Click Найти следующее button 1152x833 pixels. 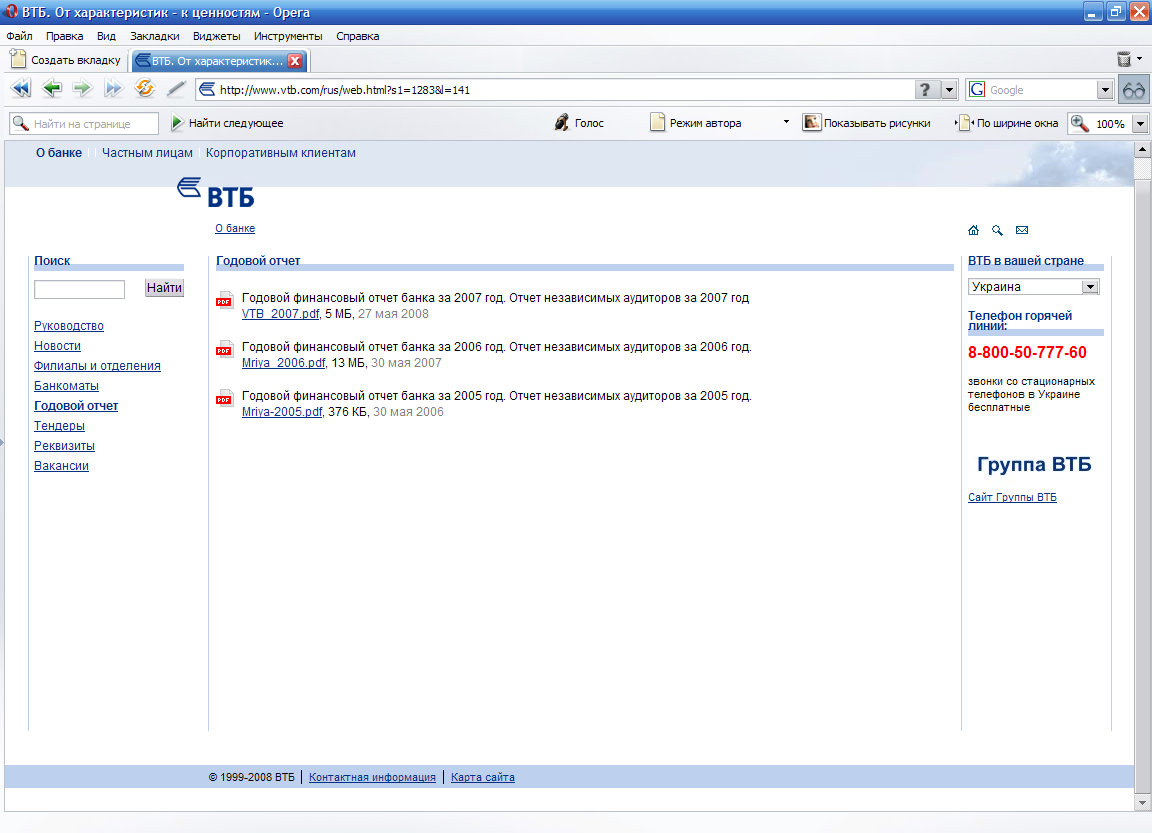[227, 123]
